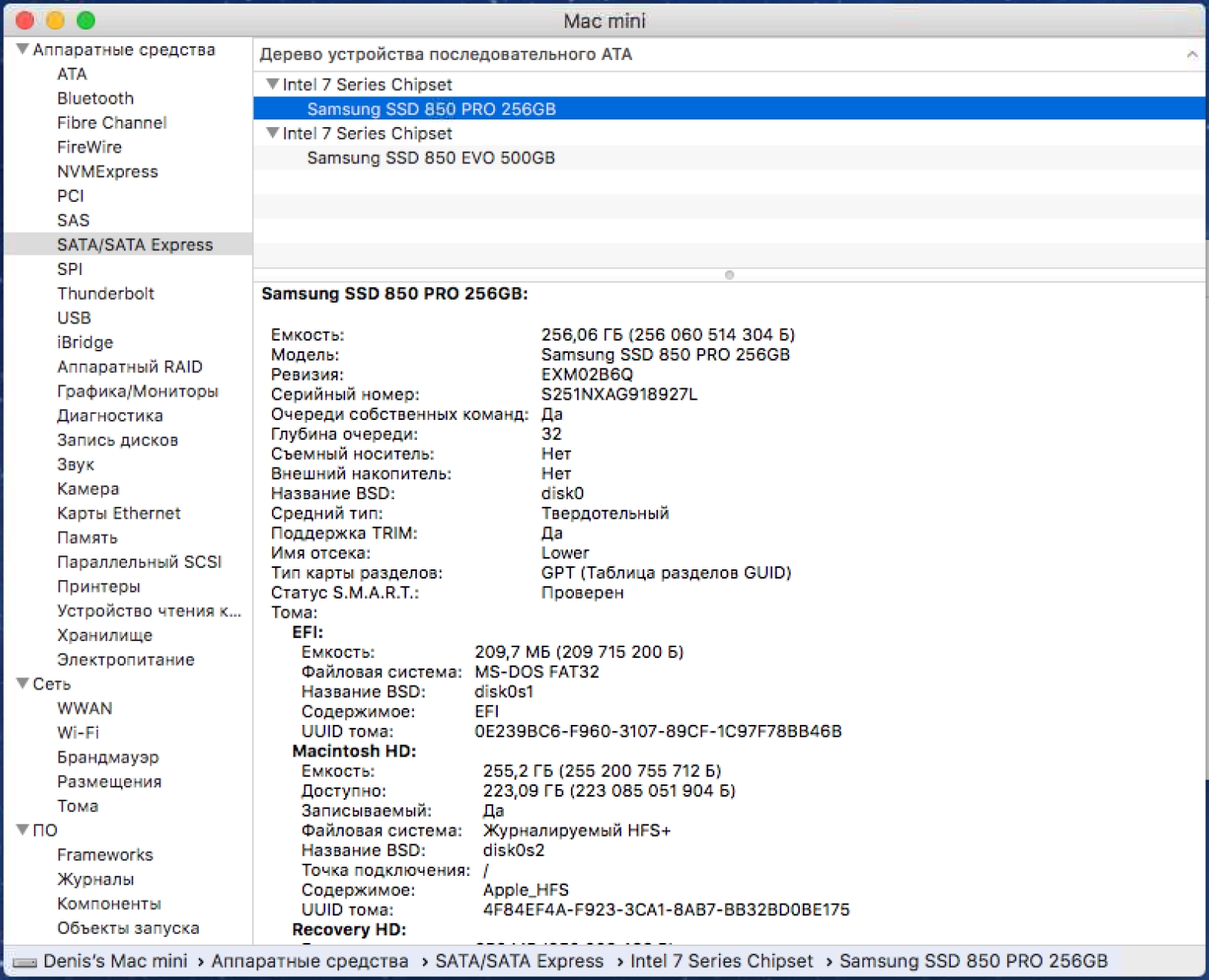Click Samsung SSD 850 PRO 256GB in path bar
The width and height of the screenshot is (1209, 980).
pyautogui.click(x=973, y=961)
